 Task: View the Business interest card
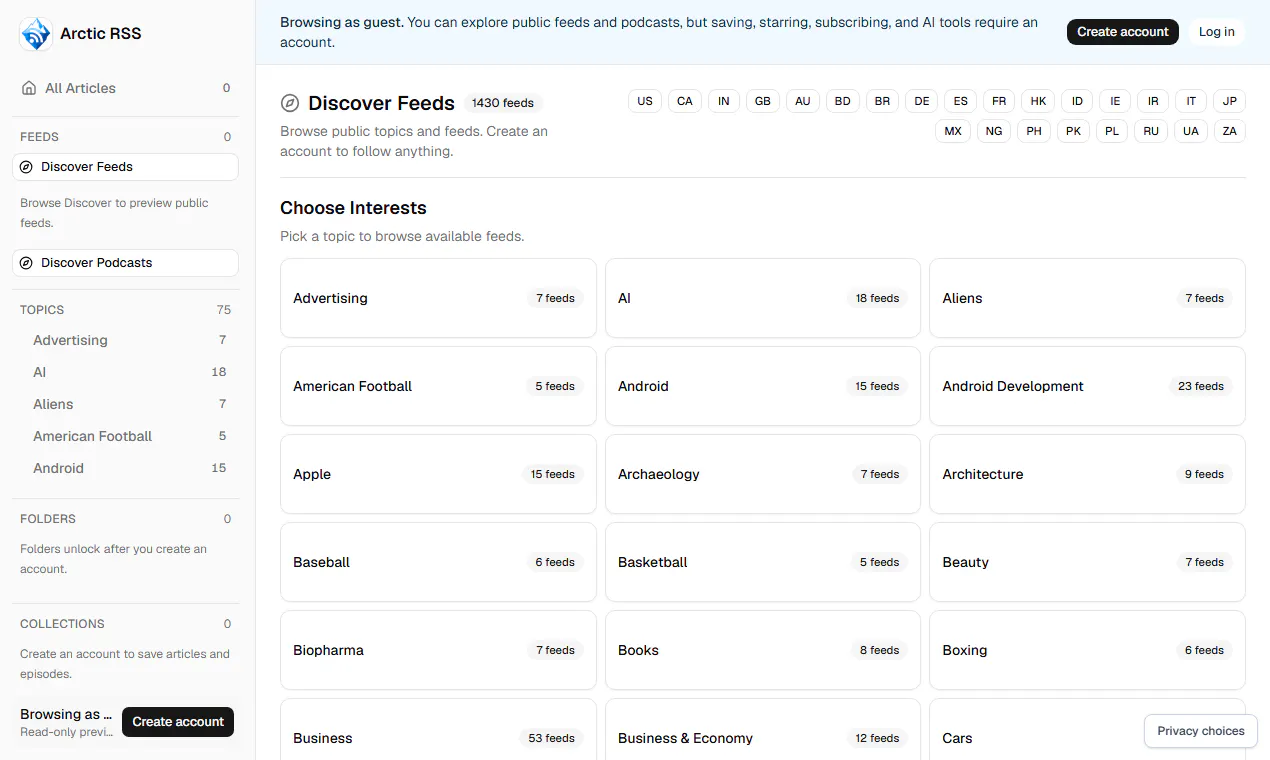coord(438,730)
